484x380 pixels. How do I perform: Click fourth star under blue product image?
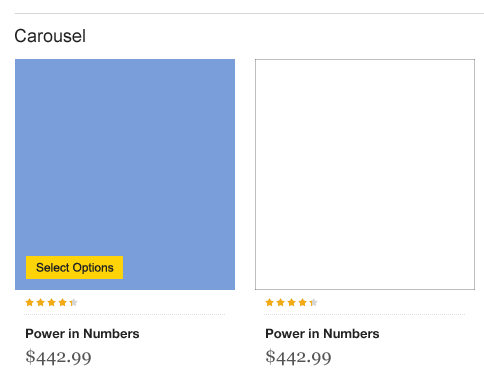point(63,302)
